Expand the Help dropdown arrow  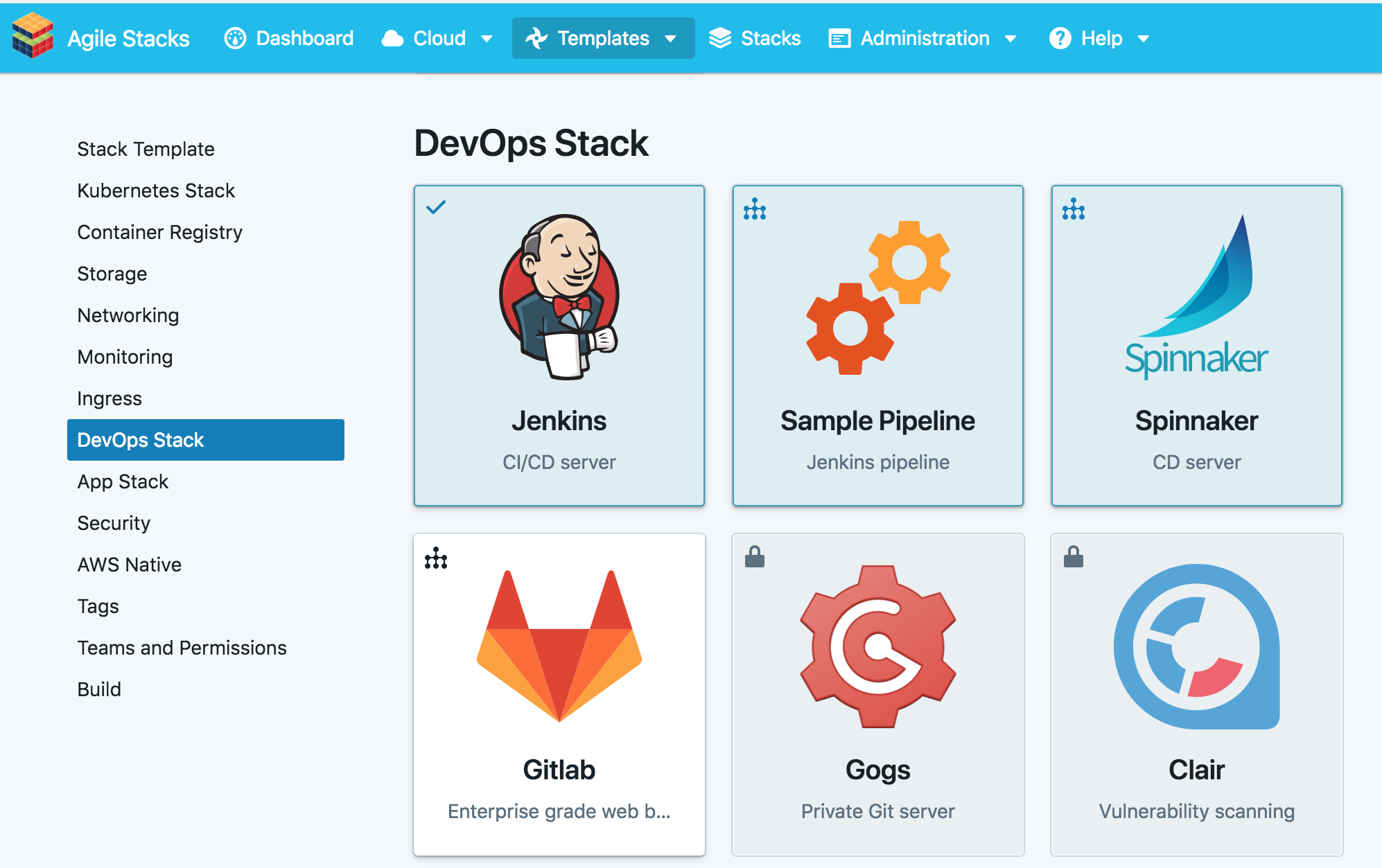(1144, 39)
